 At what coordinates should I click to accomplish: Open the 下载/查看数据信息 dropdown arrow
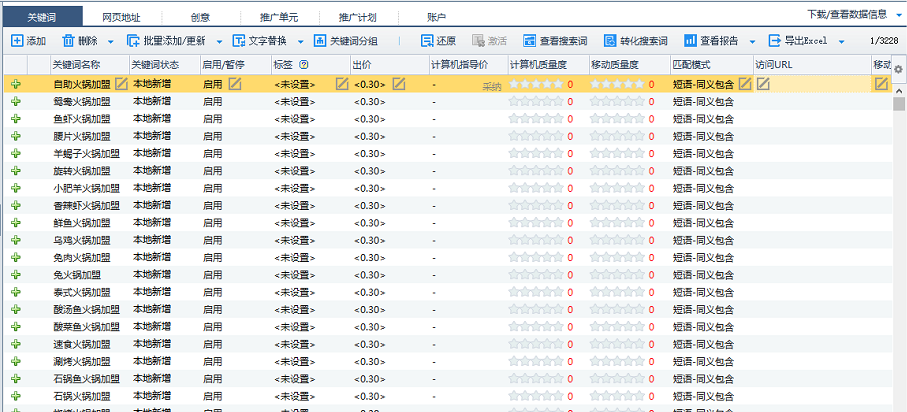point(899,15)
